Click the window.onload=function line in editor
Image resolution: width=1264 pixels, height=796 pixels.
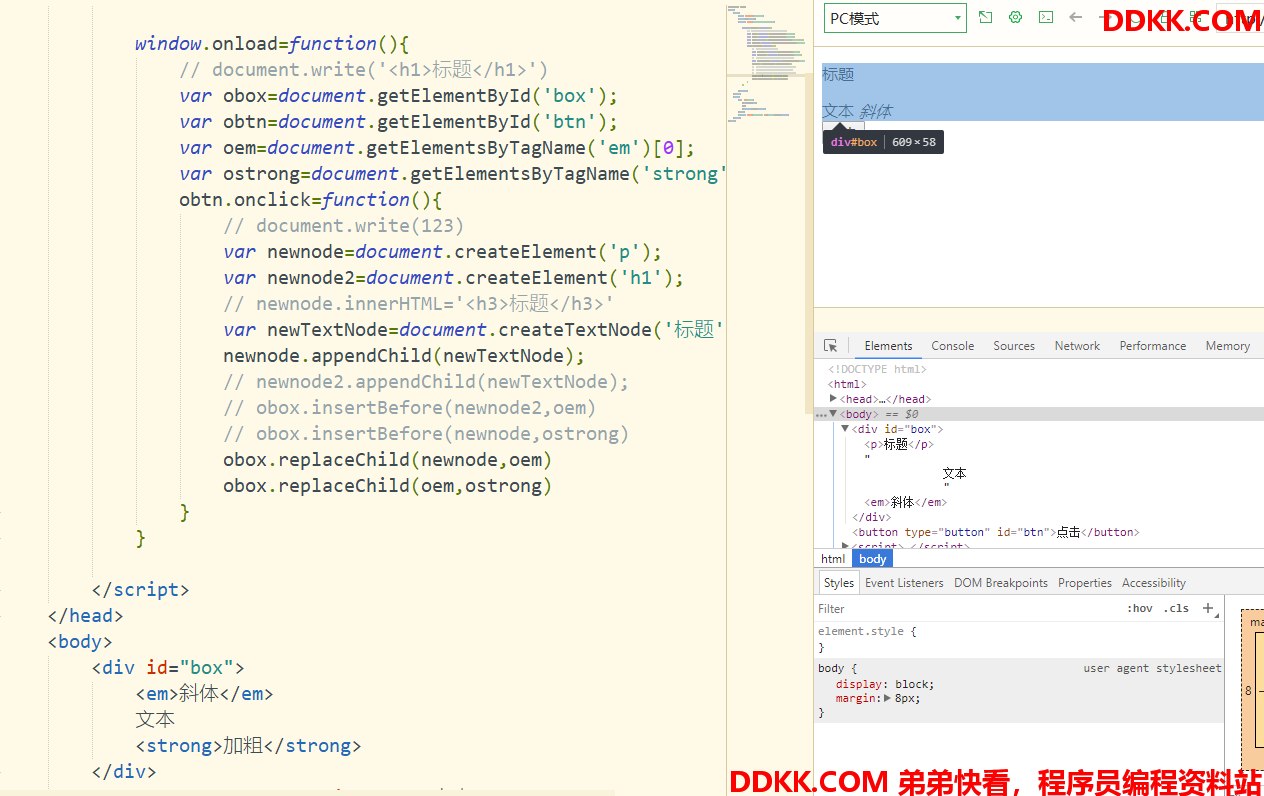point(272,44)
